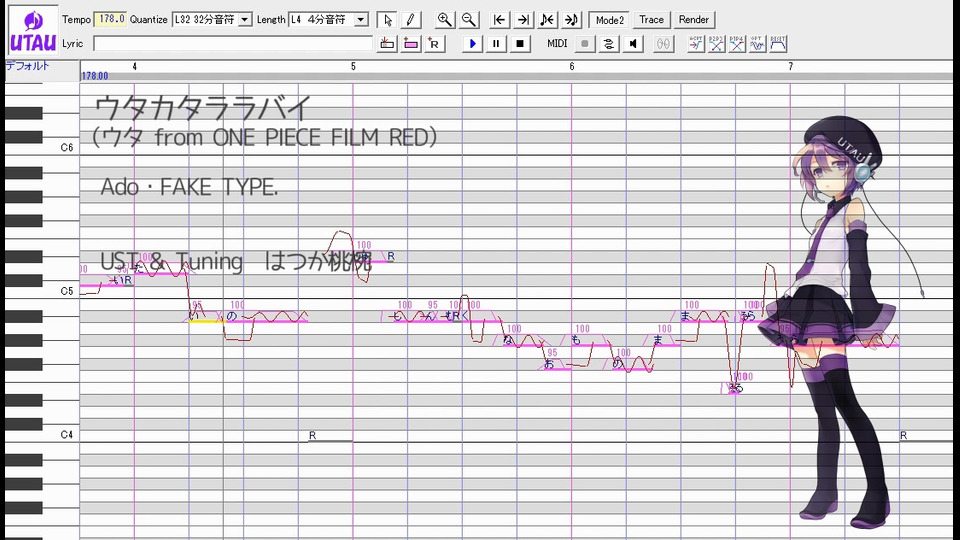Click the speaker sound icon
960x540 pixels.
[x=633, y=43]
